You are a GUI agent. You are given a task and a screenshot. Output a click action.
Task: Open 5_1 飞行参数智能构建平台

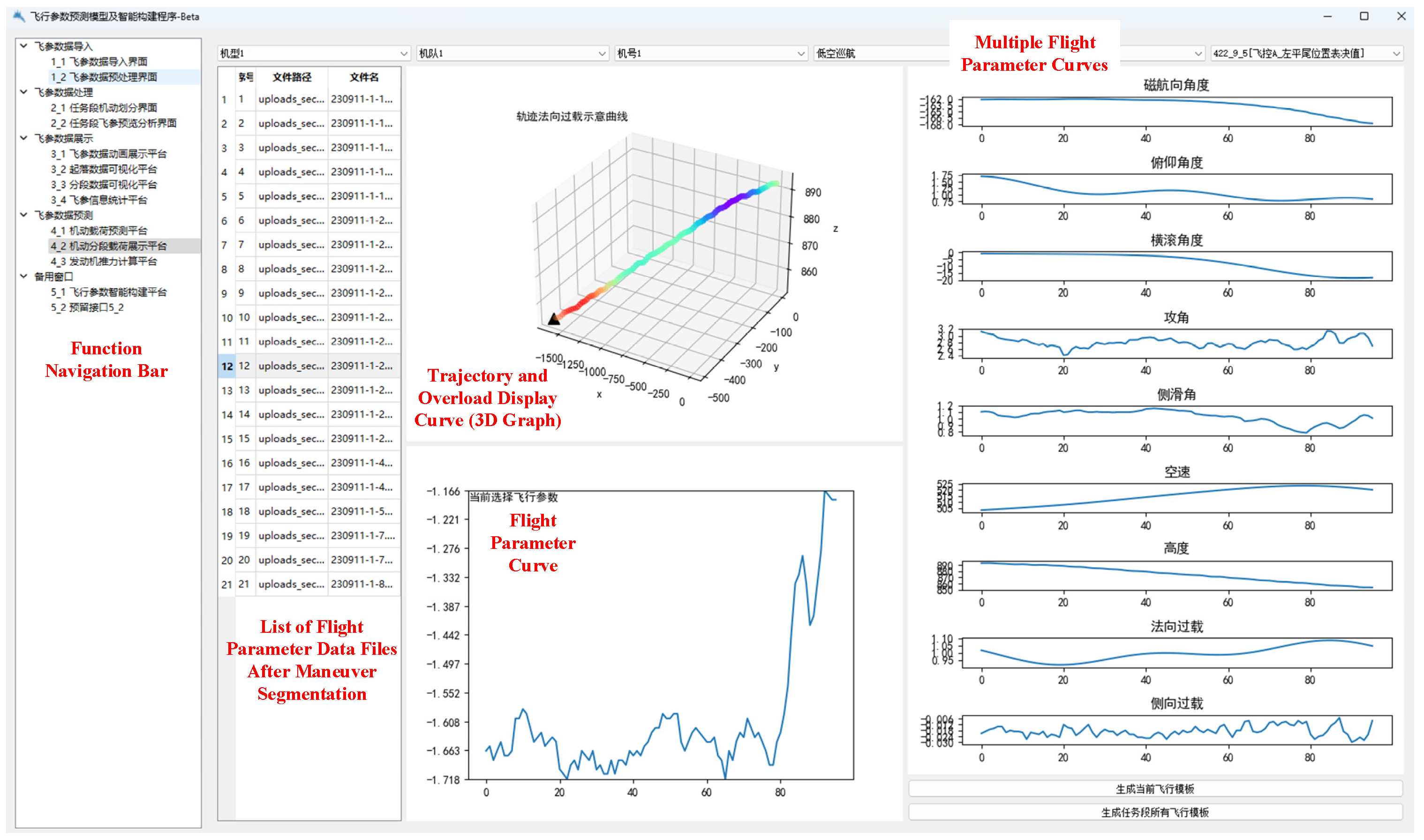(108, 292)
